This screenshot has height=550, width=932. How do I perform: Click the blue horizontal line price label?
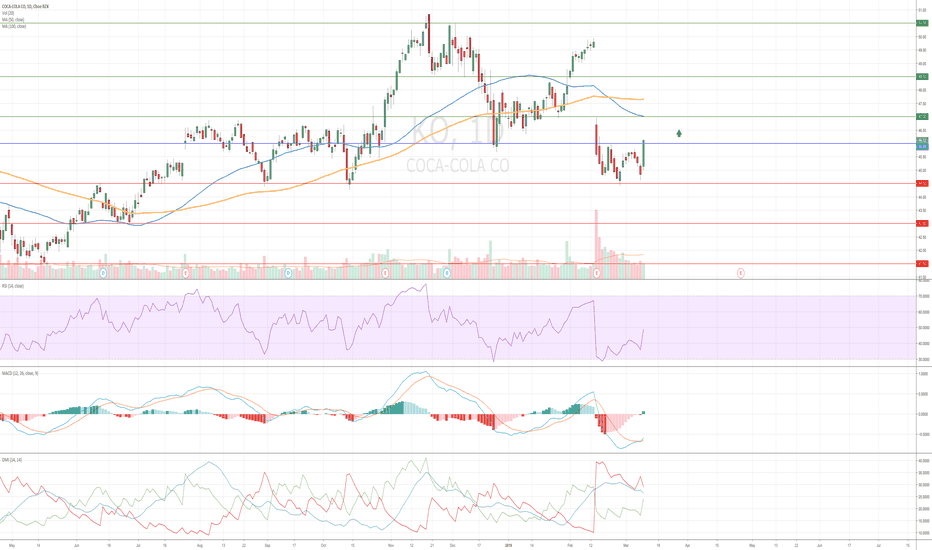[x=922, y=146]
